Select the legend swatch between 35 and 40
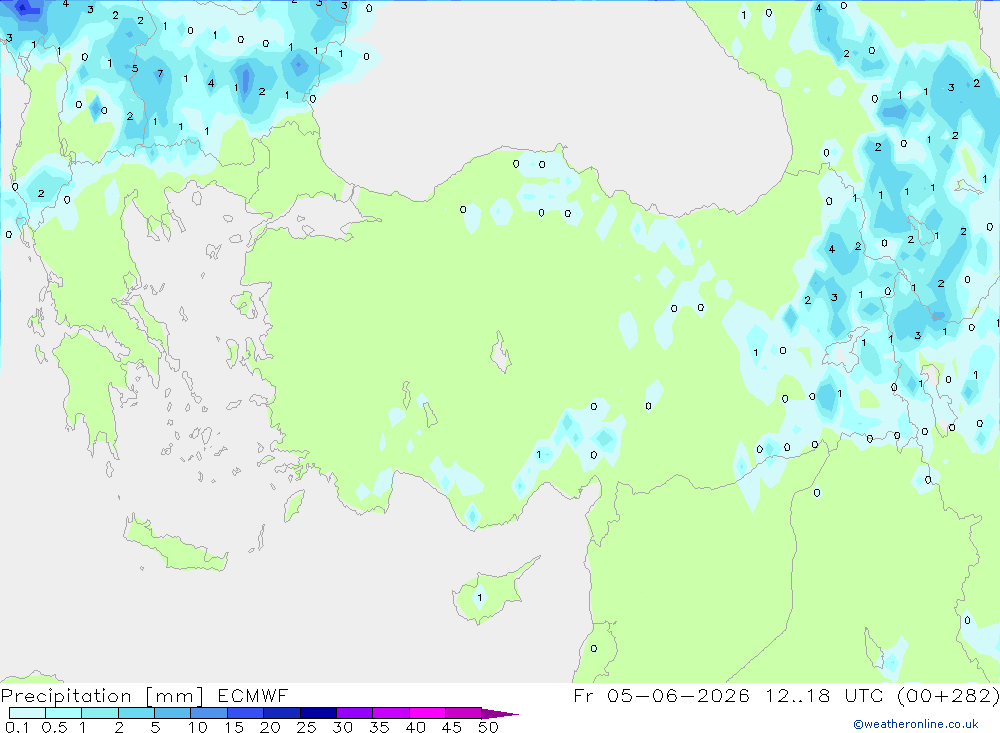This screenshot has height=733, width=1000. tap(391, 713)
